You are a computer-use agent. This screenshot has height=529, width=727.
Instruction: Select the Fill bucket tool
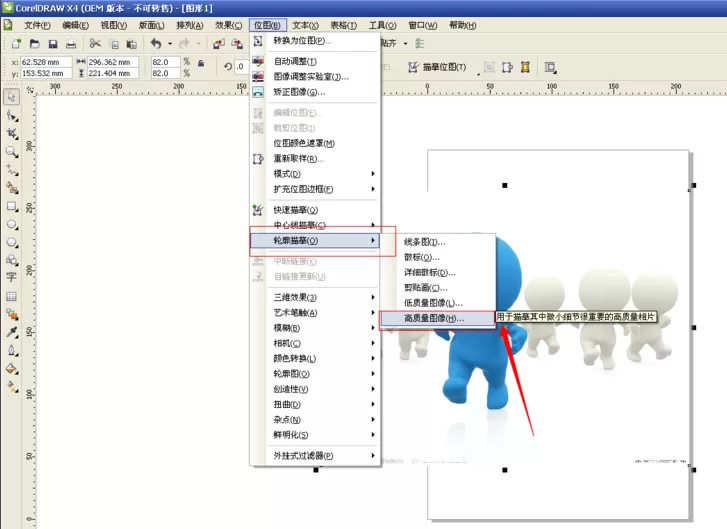point(12,369)
